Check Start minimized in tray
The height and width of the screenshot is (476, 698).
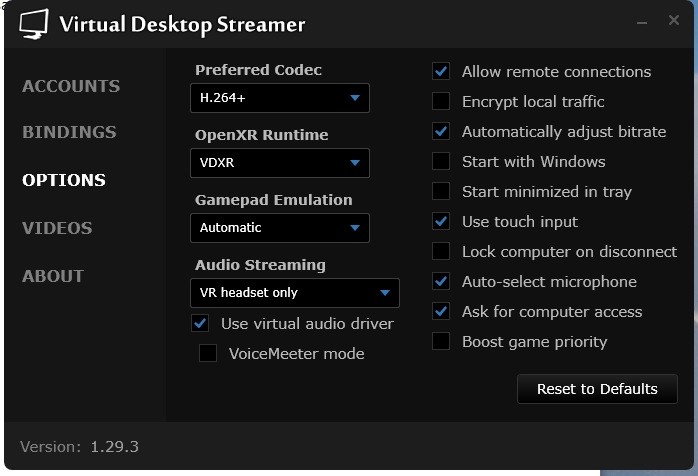441,191
